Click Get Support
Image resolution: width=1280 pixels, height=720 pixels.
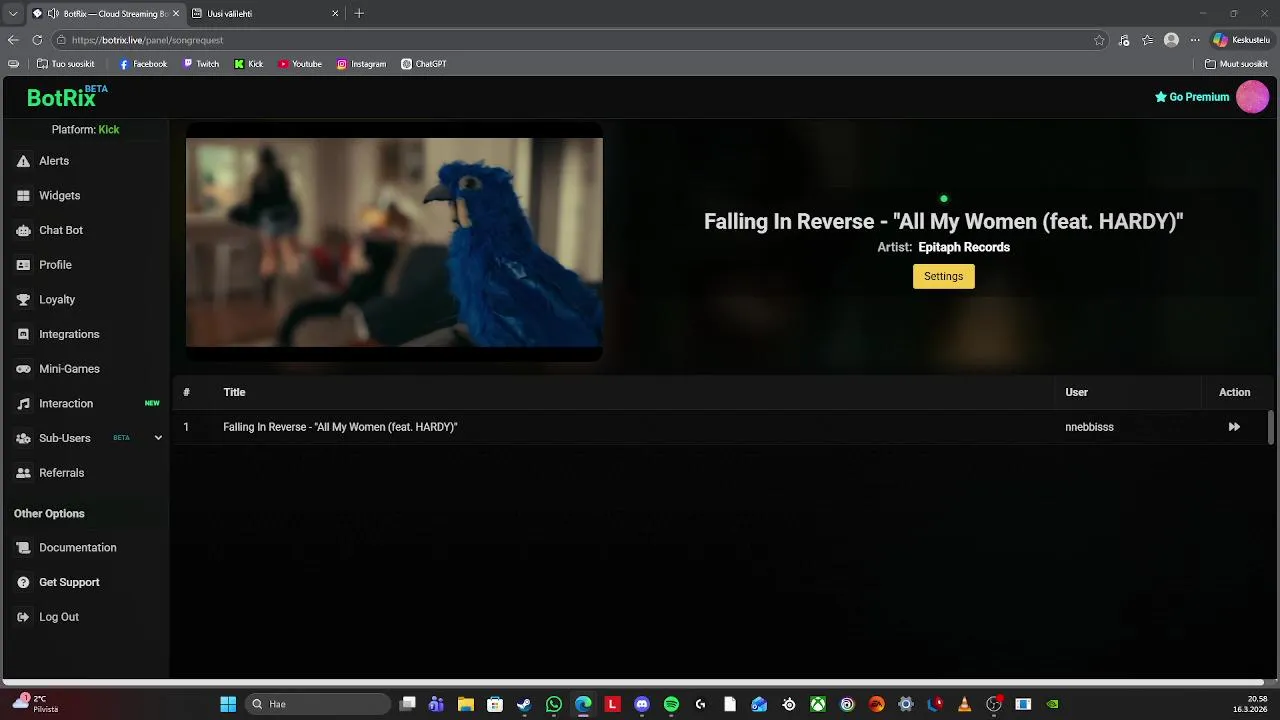(x=69, y=582)
